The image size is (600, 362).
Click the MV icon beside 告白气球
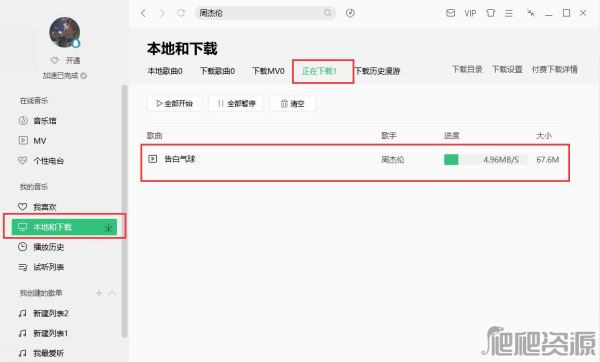pyautogui.click(x=153, y=159)
